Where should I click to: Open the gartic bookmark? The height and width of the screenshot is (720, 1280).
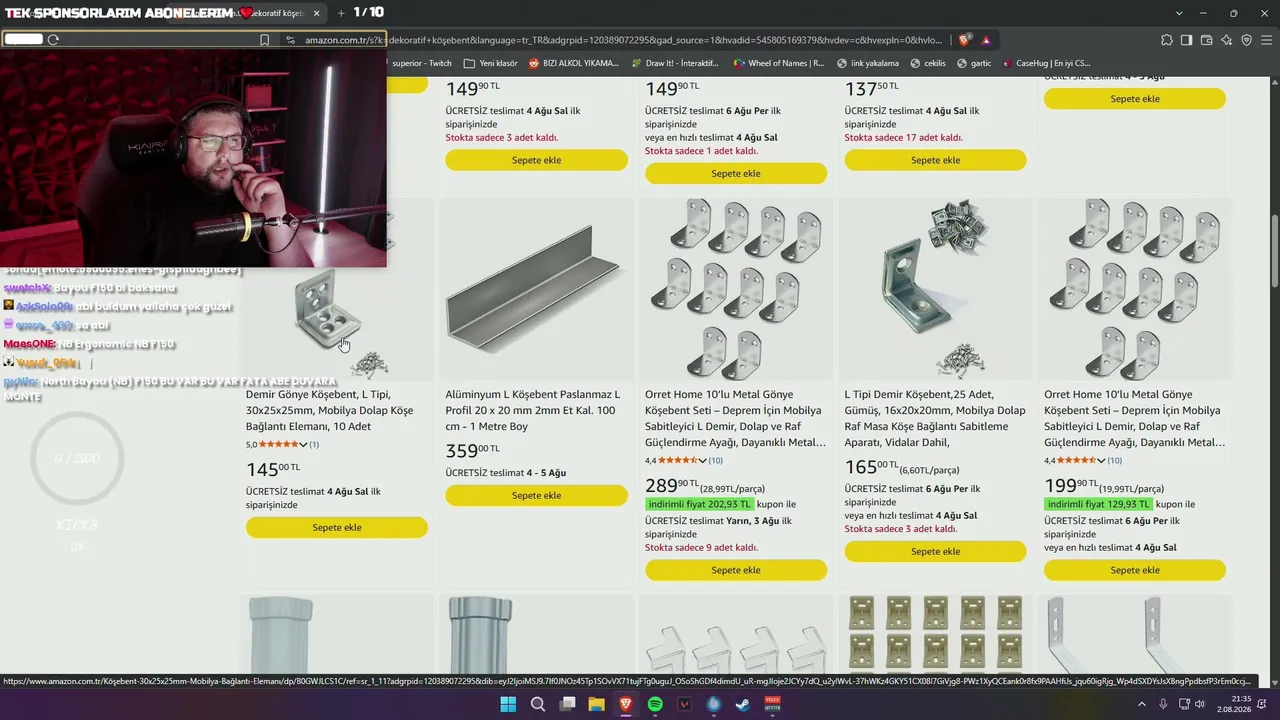(x=974, y=63)
